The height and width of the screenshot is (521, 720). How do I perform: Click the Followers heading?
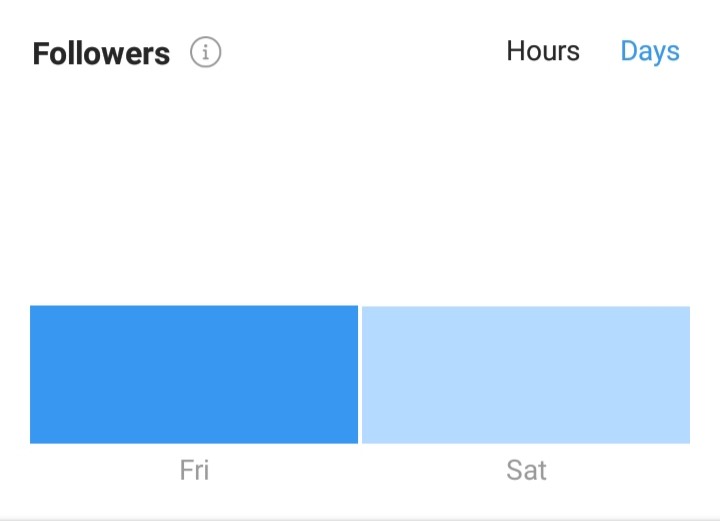pyautogui.click(x=101, y=54)
